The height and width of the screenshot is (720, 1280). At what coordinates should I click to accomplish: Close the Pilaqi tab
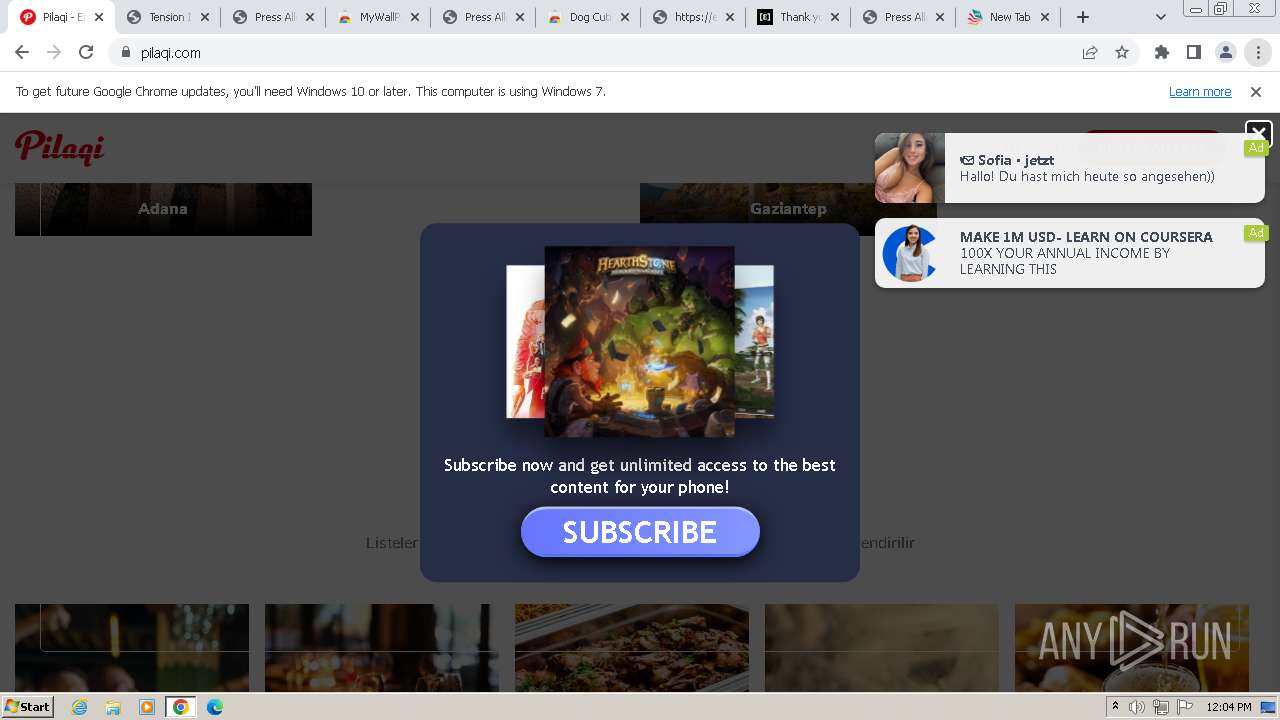99,17
